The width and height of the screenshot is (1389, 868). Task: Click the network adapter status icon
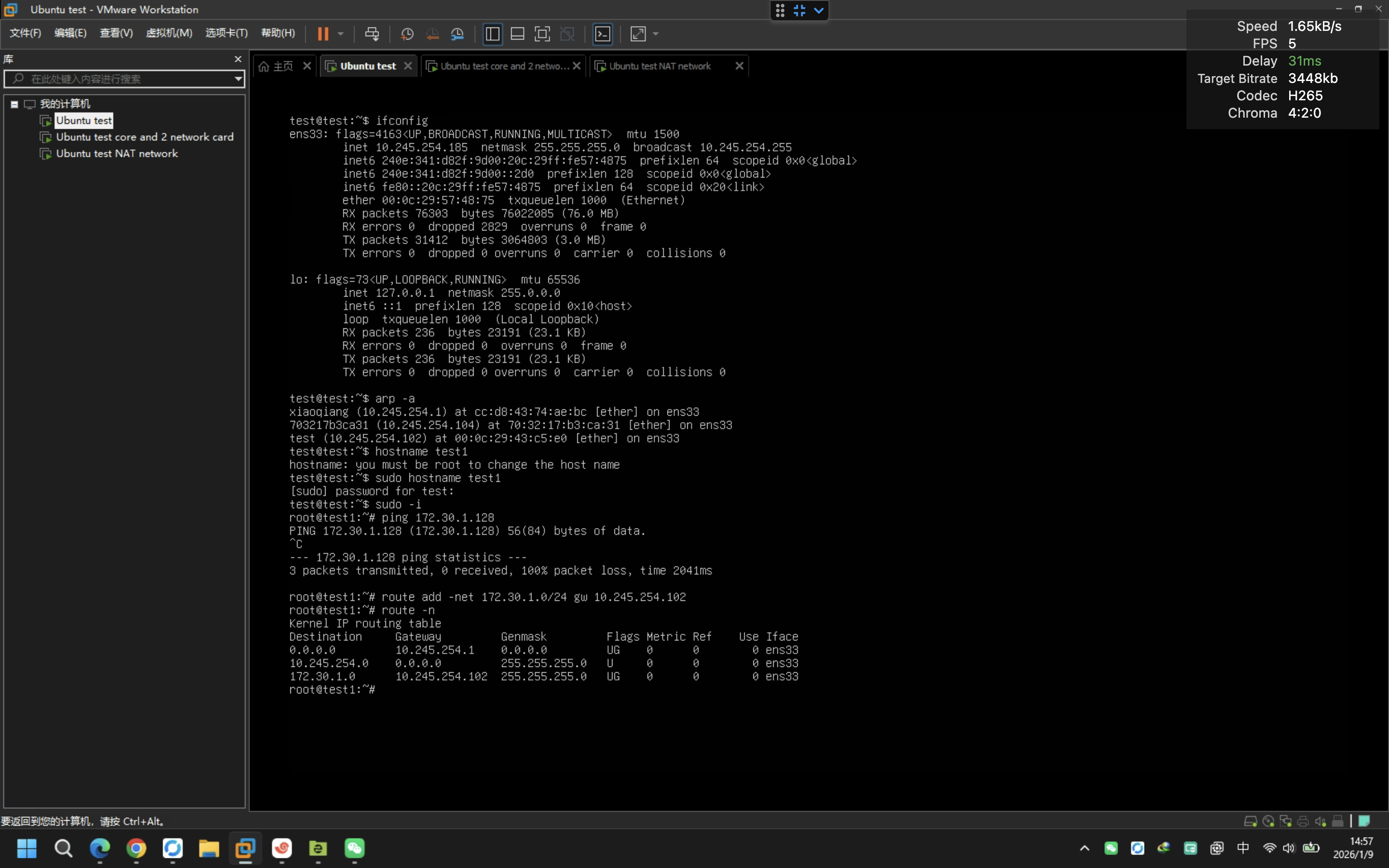[x=1286, y=820]
